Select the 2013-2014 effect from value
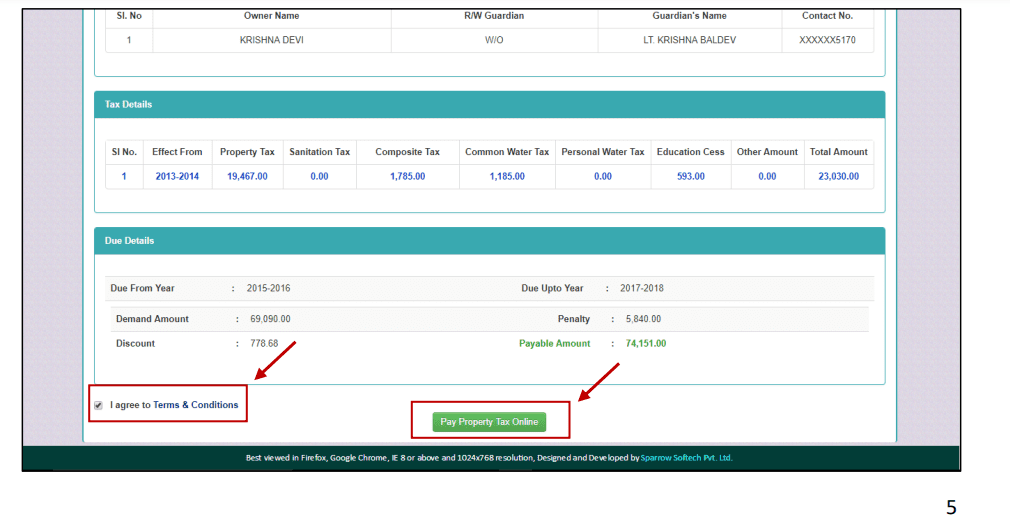This screenshot has width=1010, height=521. point(177,176)
